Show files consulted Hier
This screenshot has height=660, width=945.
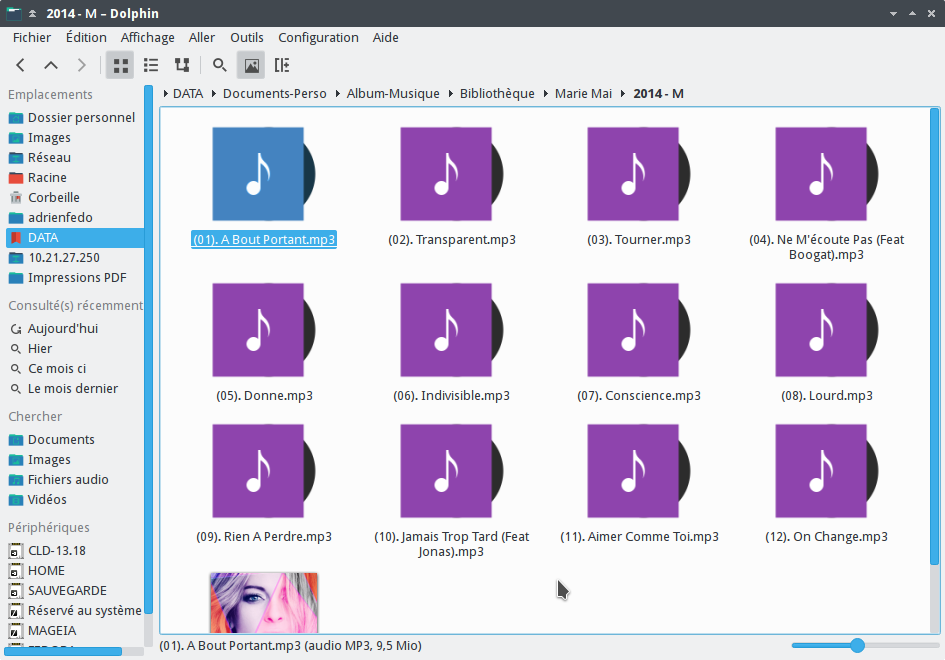point(75,348)
